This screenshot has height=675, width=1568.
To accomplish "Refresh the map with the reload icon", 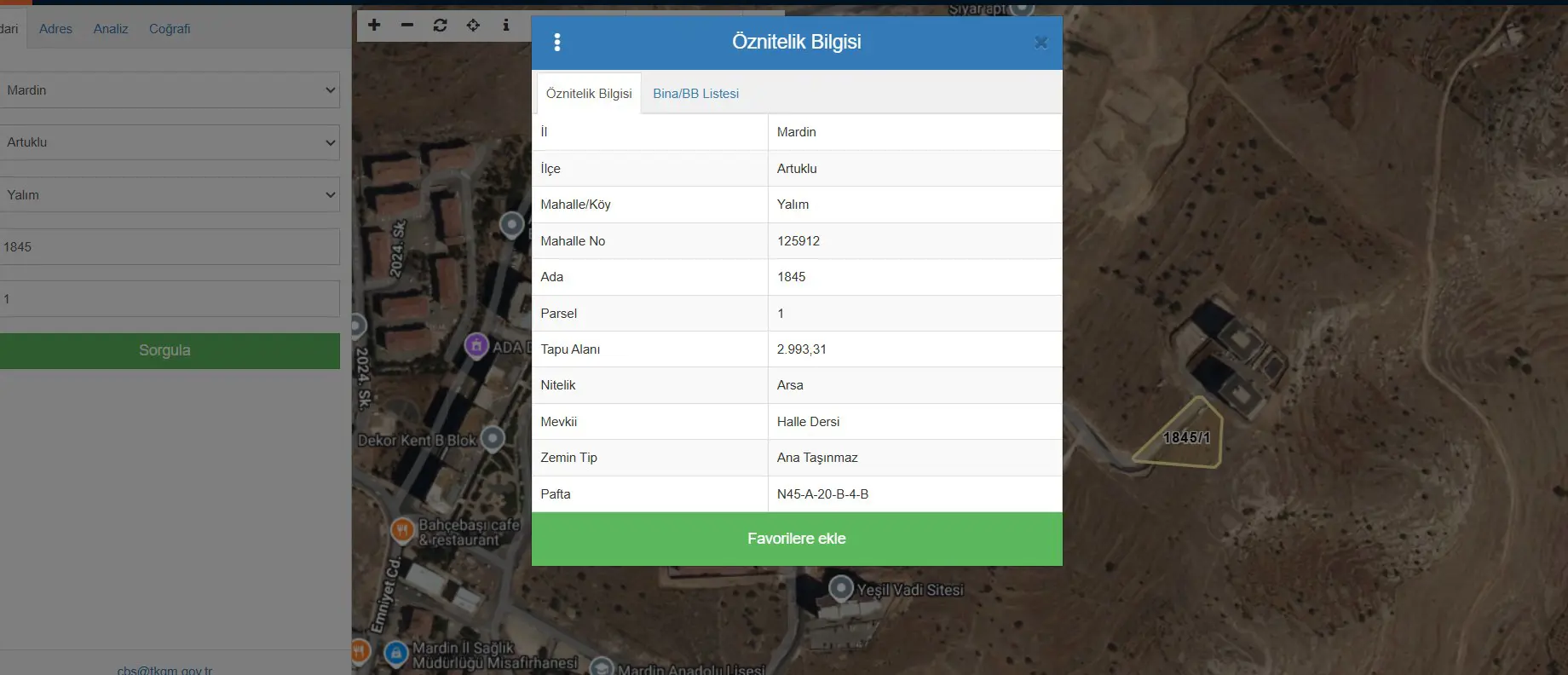I will pos(440,26).
